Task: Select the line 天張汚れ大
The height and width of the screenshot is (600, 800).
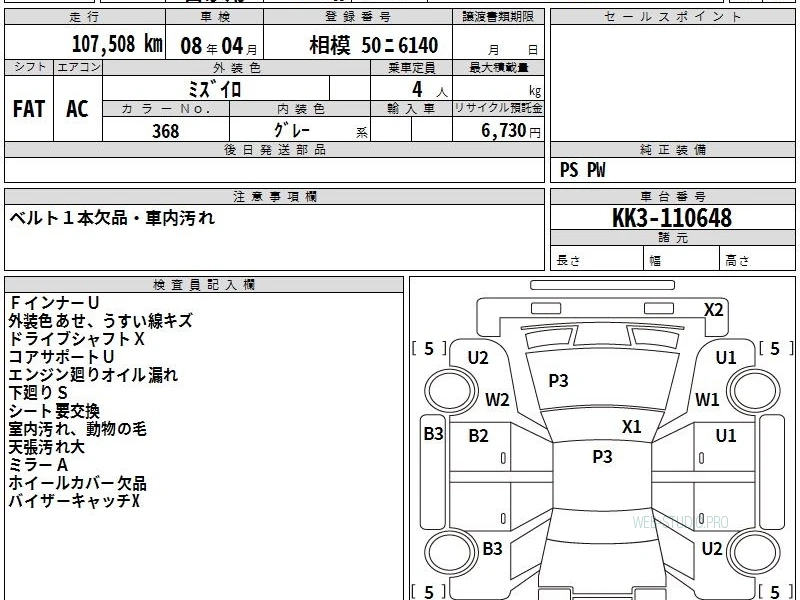Action: (46, 447)
